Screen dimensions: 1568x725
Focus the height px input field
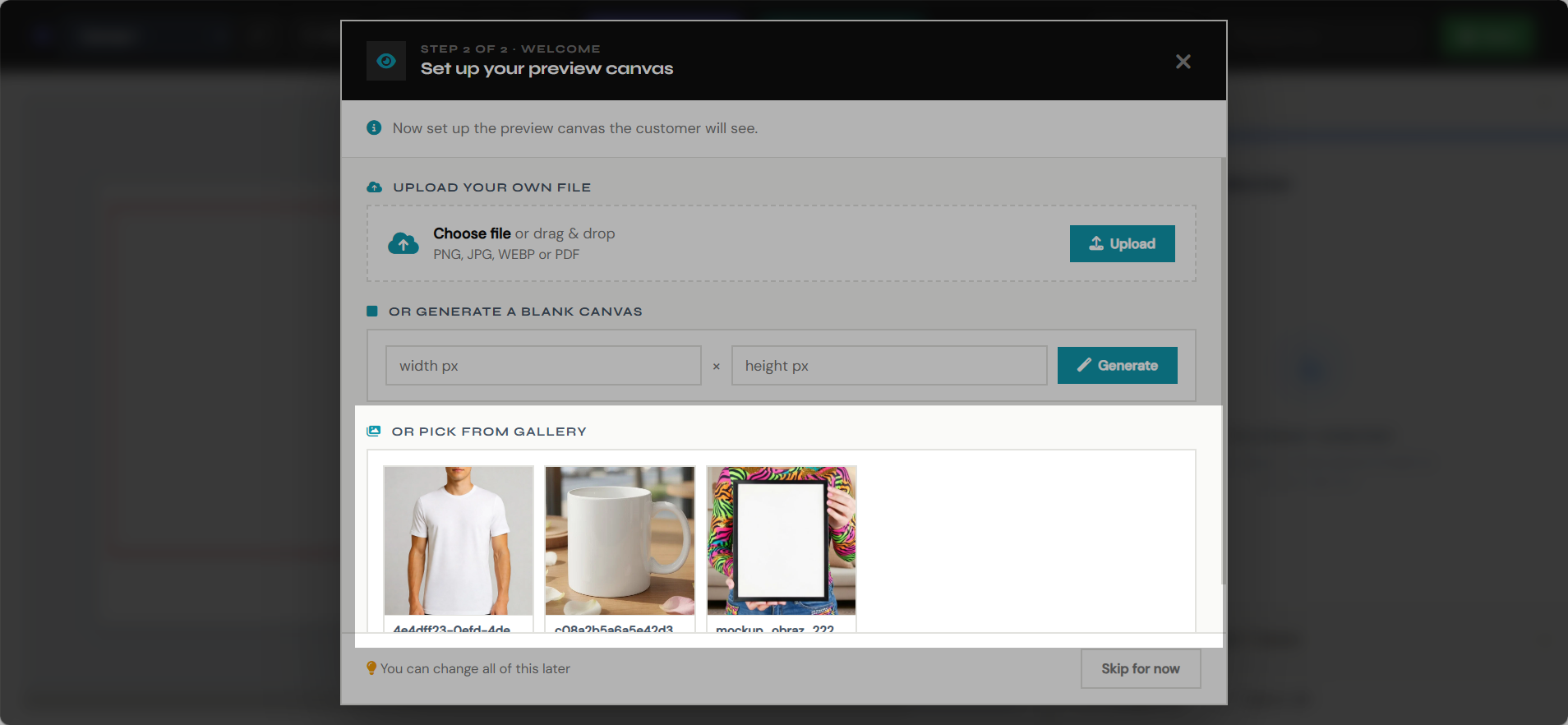point(889,366)
